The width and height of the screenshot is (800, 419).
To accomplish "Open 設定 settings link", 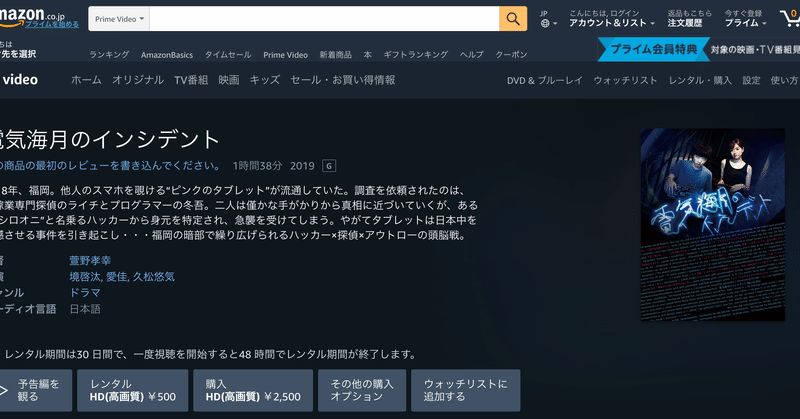I will [x=751, y=81].
